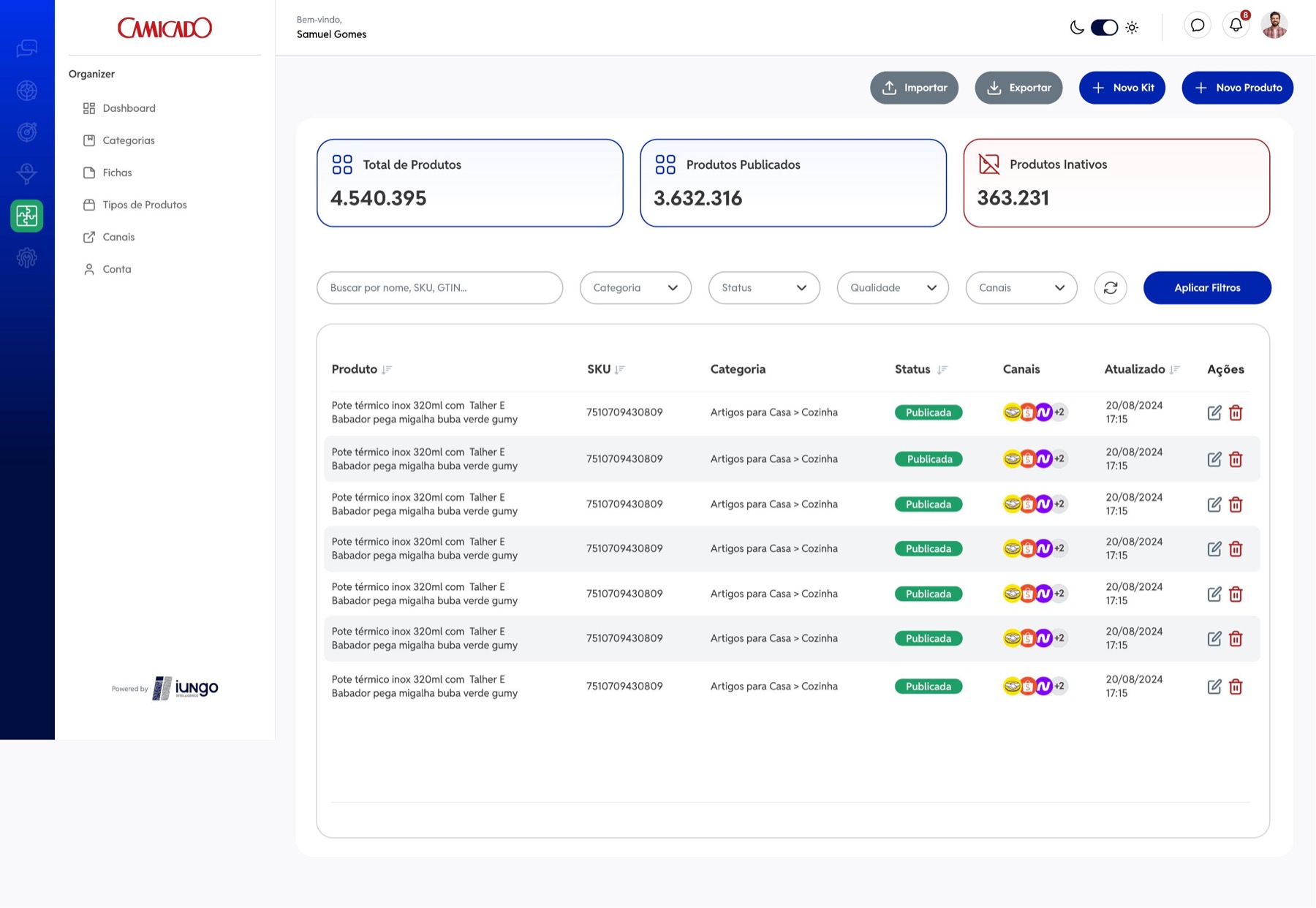Select the Produtos Publicados card

[793, 183]
